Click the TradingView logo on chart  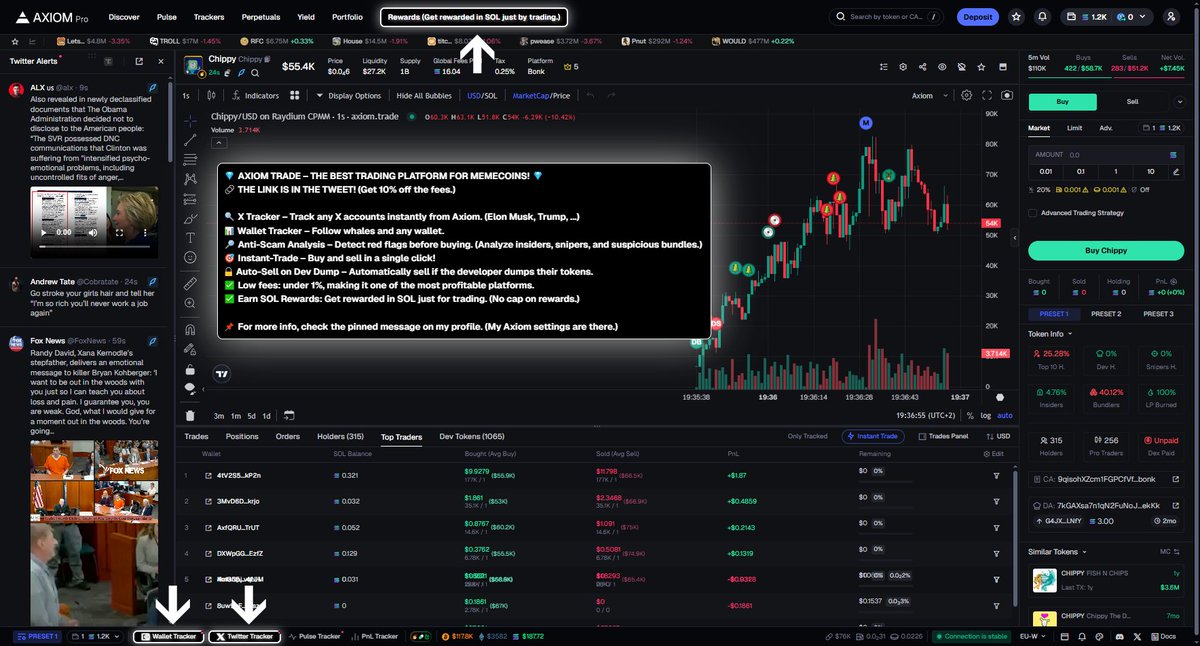click(x=222, y=374)
